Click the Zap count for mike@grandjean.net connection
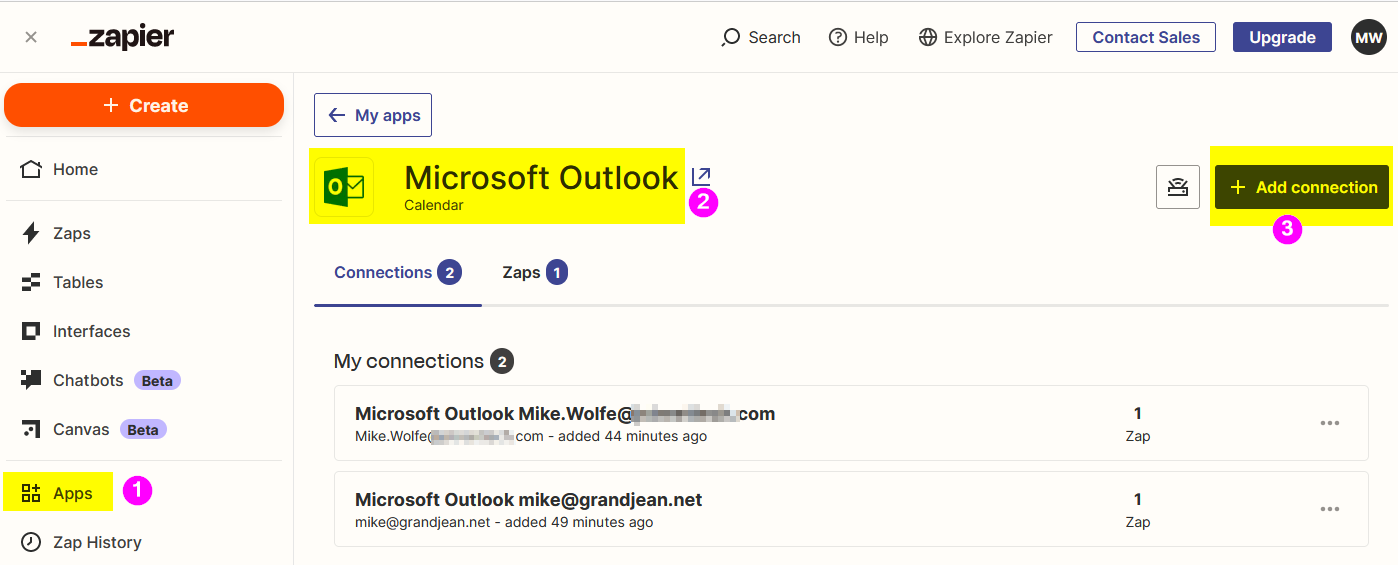Screen dimensions: 1398x565 point(1138,510)
